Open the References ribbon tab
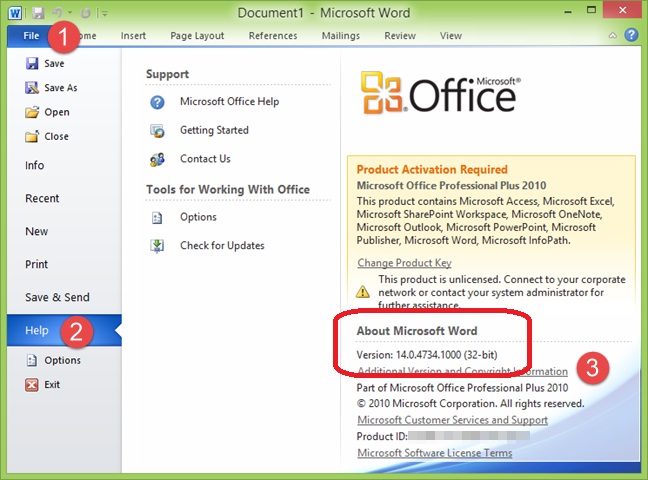Viewport: 648px width, 480px height. click(x=273, y=36)
